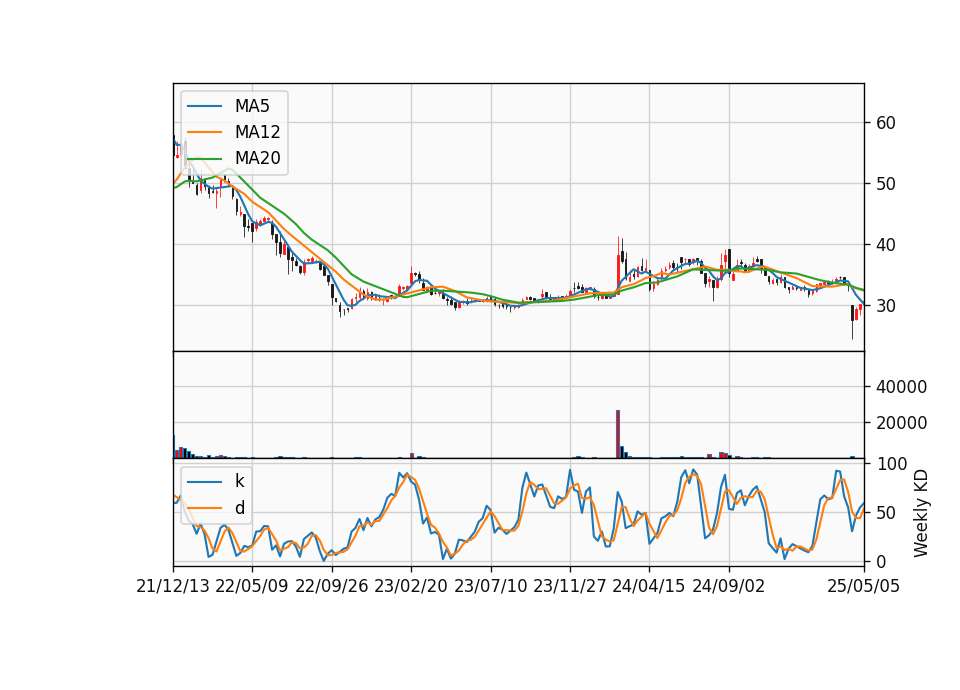Click the tallest volume bar spike
This screenshot has width=960, height=690.
point(618,434)
